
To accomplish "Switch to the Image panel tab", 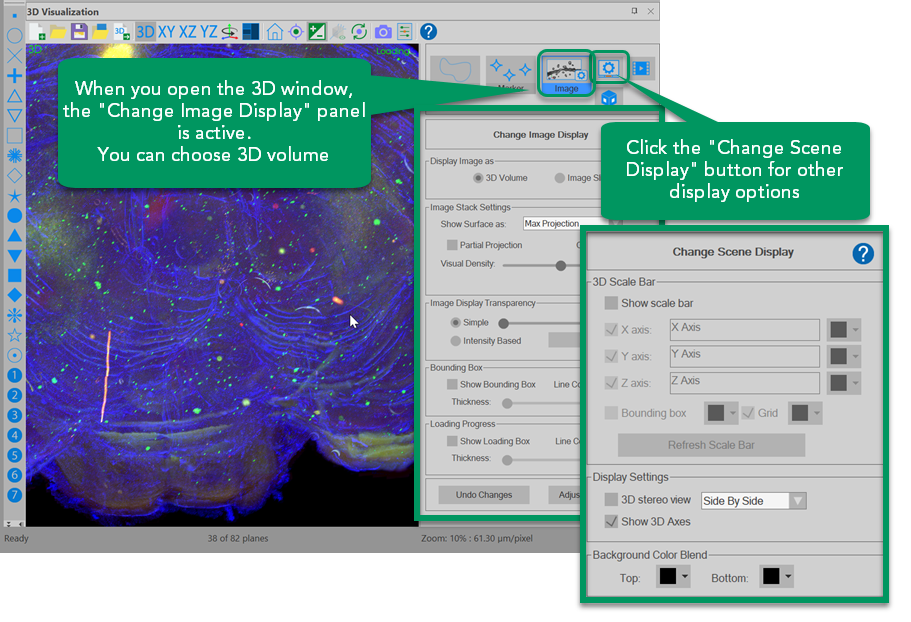I will [x=566, y=74].
